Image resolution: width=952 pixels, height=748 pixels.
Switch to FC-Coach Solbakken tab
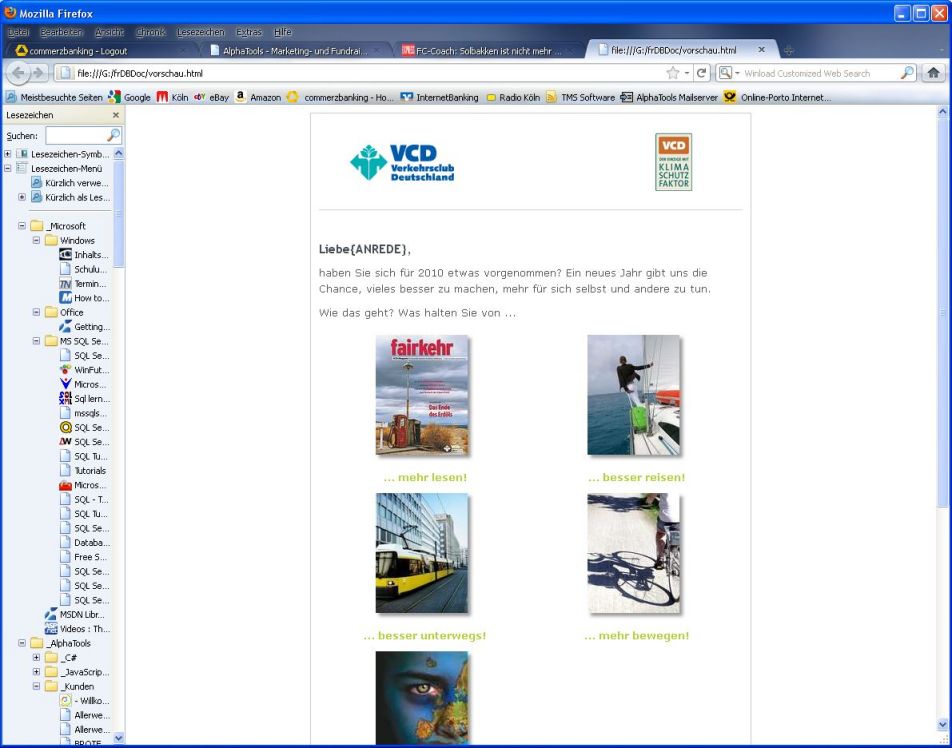pos(489,50)
